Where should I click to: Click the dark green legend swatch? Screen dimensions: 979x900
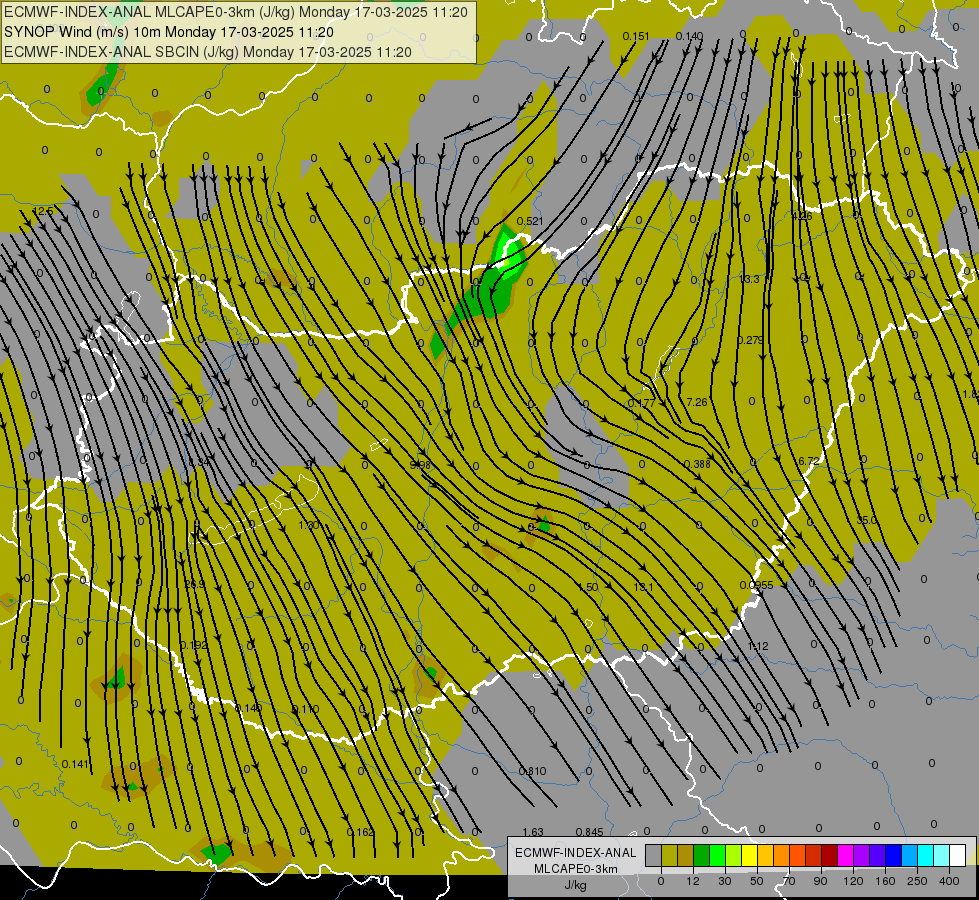[702, 855]
